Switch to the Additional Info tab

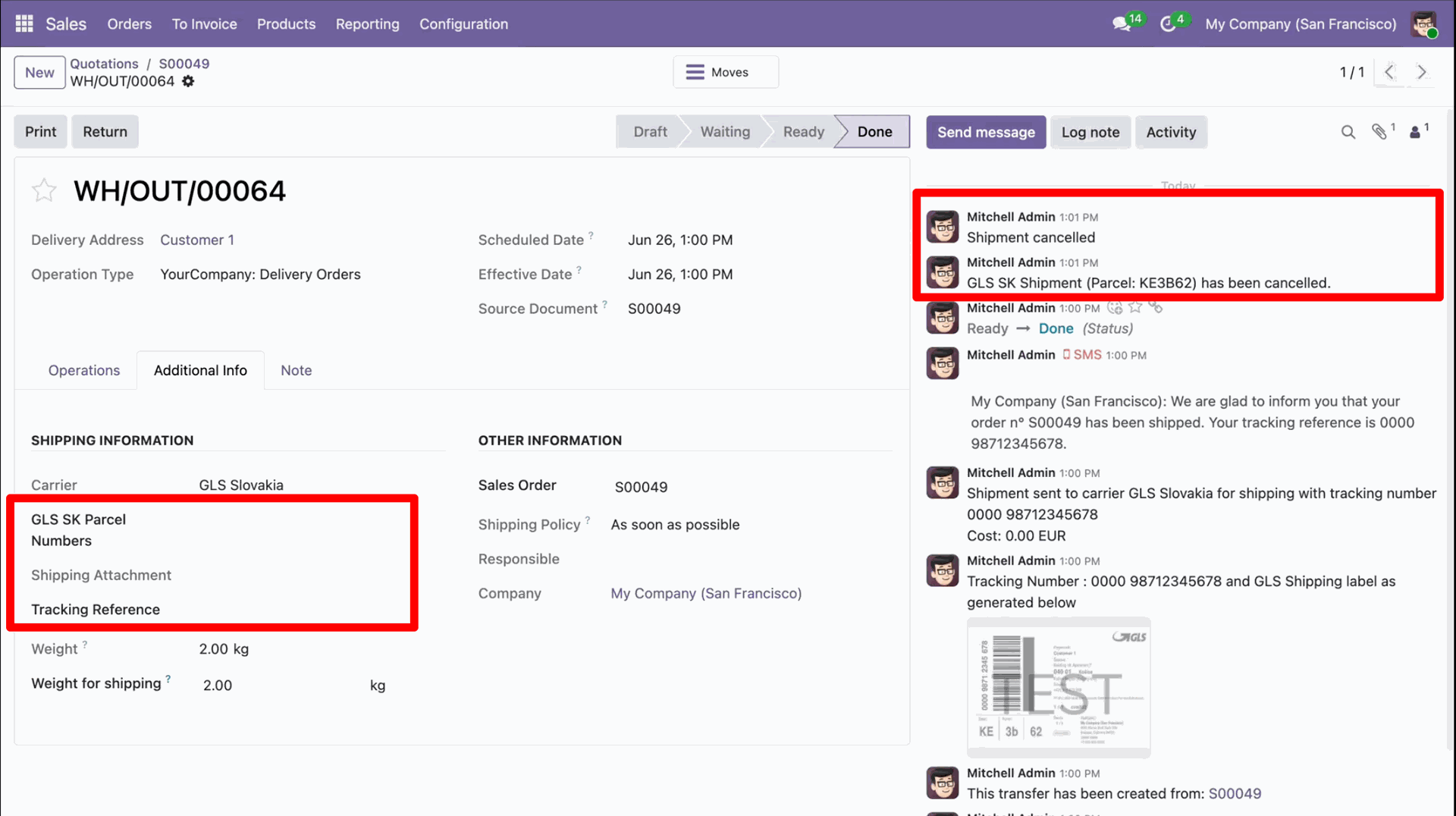(201, 370)
